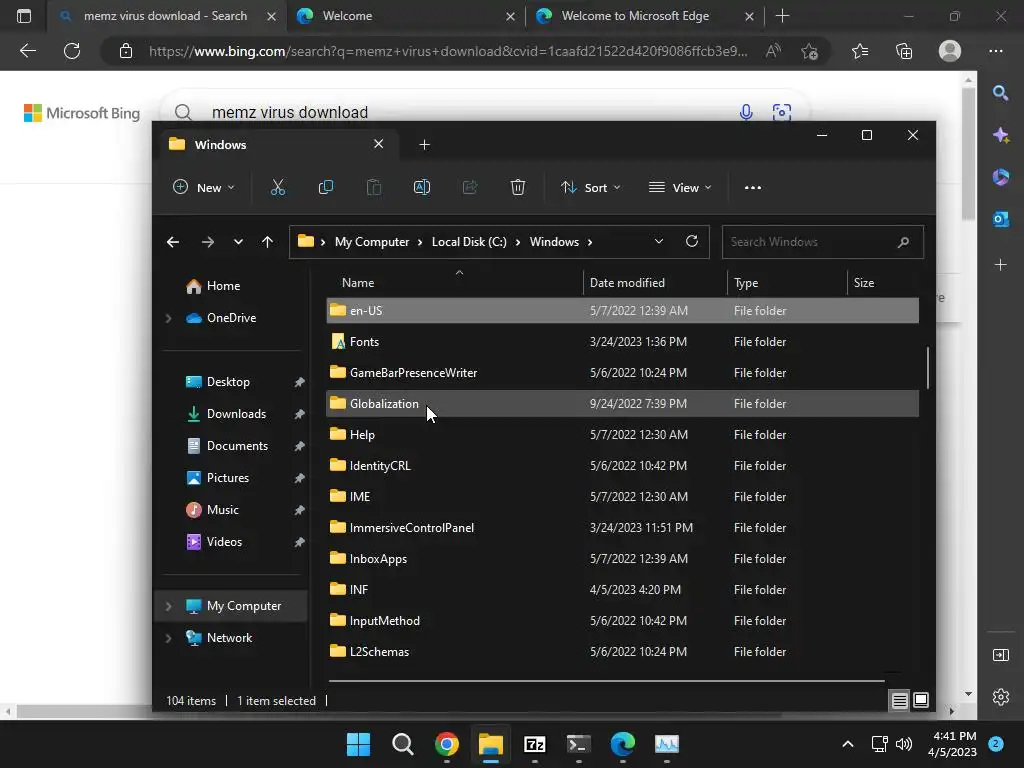1024x768 pixels.
Task: Refresh the Windows folder listing
Action: 692,241
